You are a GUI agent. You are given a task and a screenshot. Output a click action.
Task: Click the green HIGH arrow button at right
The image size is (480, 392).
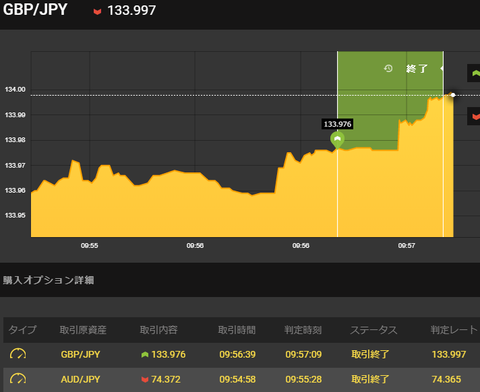point(474,73)
